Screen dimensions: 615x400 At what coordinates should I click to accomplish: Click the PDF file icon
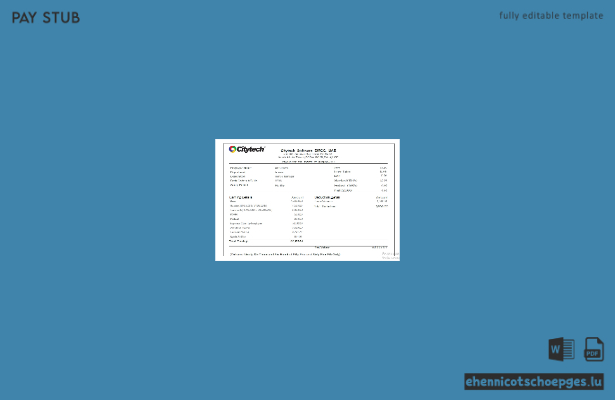coord(594,349)
